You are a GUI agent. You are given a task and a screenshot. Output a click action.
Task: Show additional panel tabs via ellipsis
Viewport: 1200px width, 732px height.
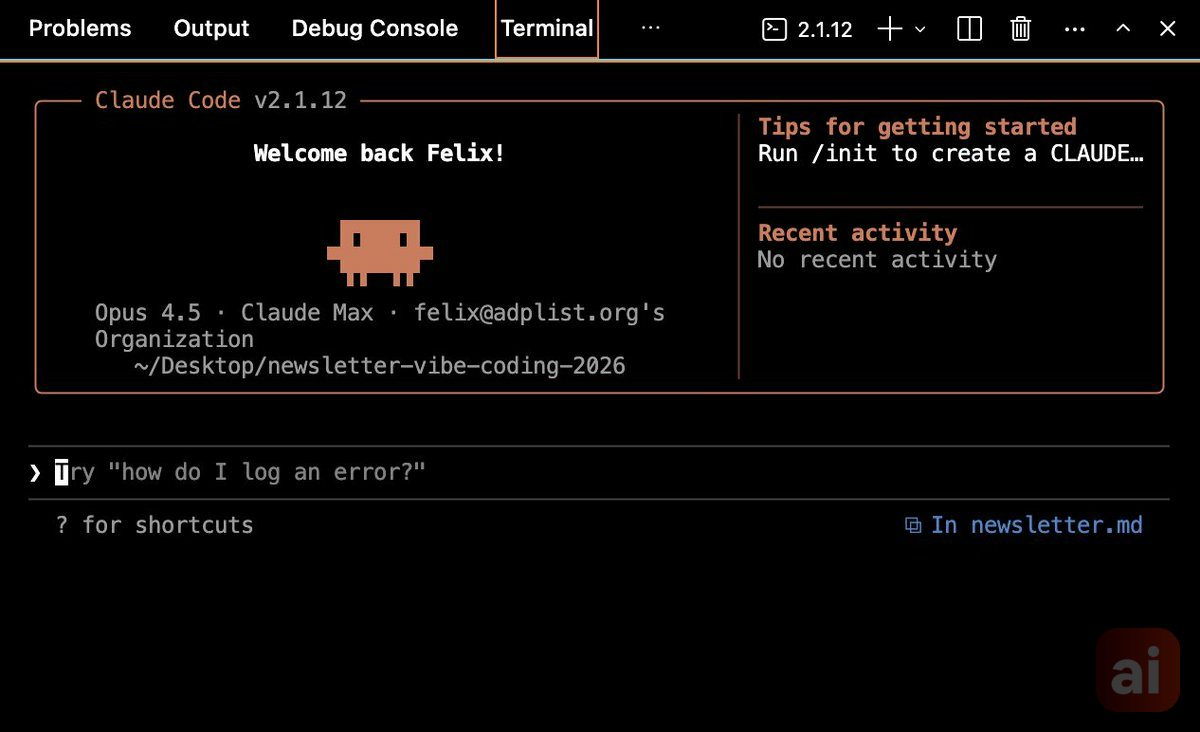click(x=651, y=28)
